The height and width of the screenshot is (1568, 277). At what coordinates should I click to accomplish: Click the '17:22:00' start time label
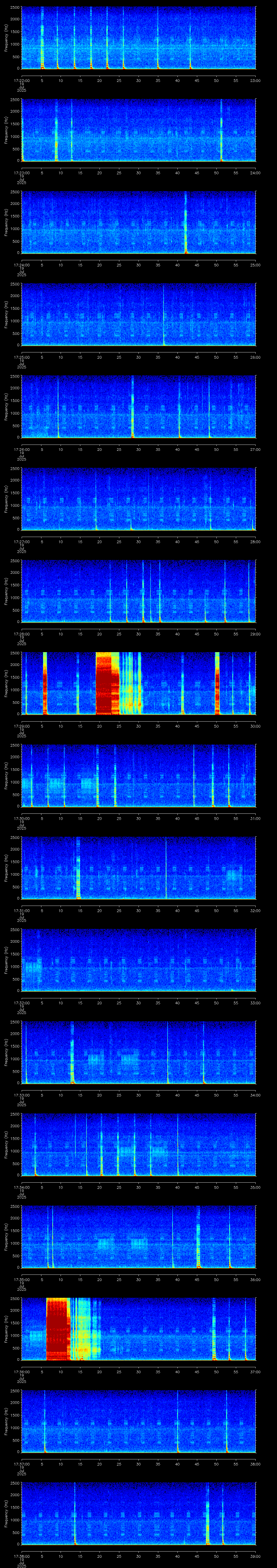[x=21, y=80]
